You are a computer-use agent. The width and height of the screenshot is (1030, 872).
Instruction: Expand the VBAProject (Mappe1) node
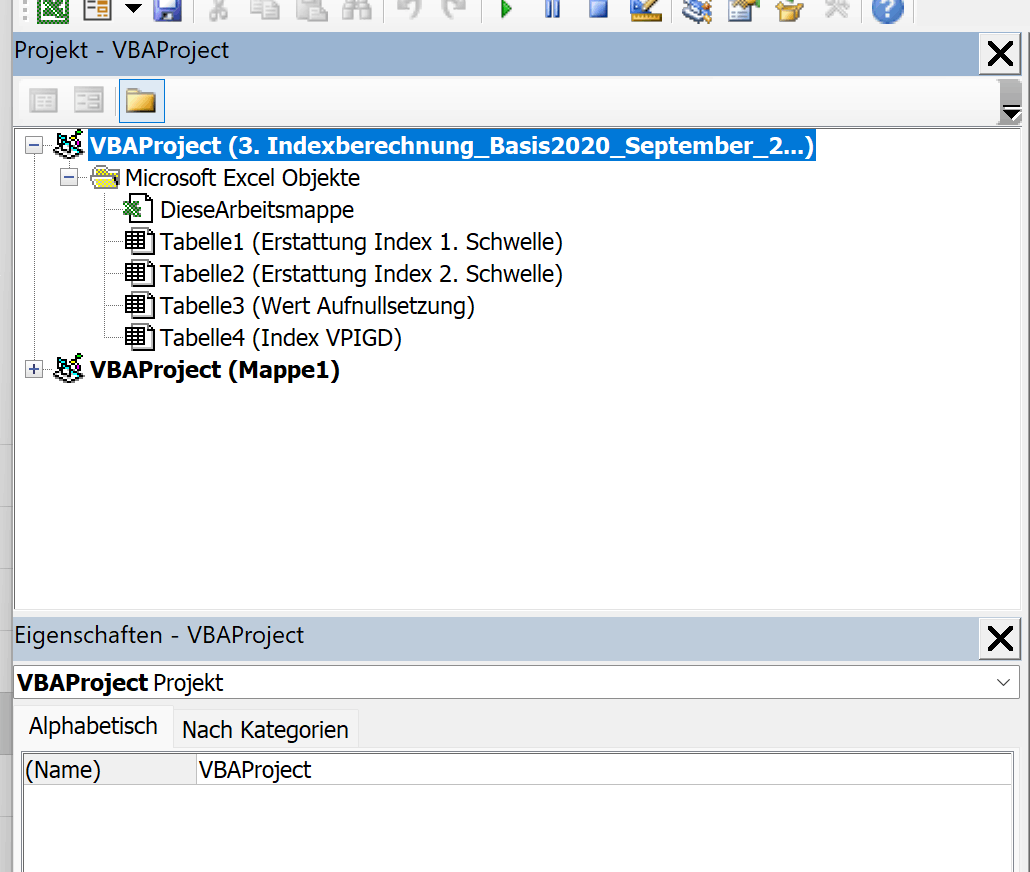[x=34, y=369]
